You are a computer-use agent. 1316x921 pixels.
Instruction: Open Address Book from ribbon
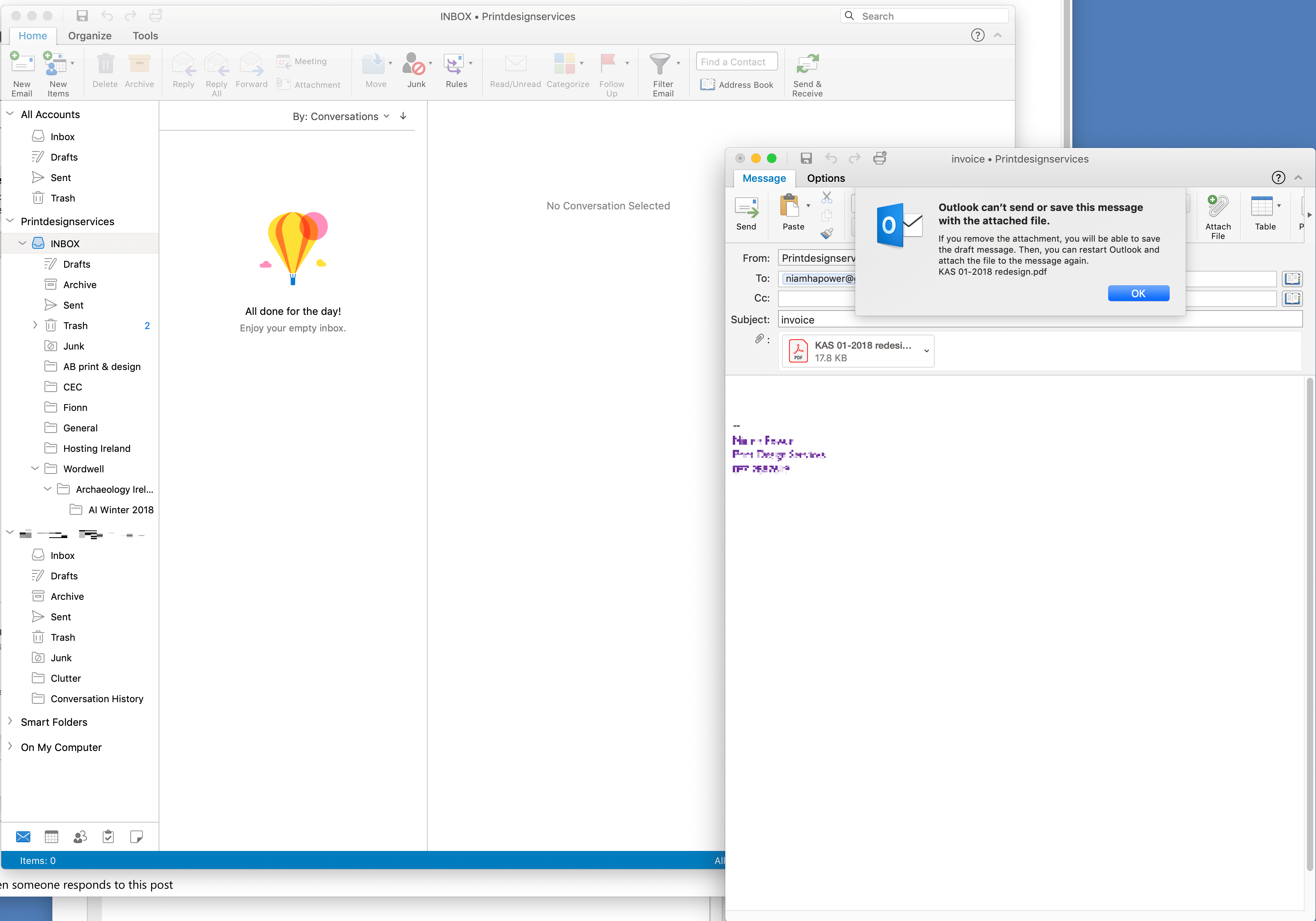click(737, 85)
